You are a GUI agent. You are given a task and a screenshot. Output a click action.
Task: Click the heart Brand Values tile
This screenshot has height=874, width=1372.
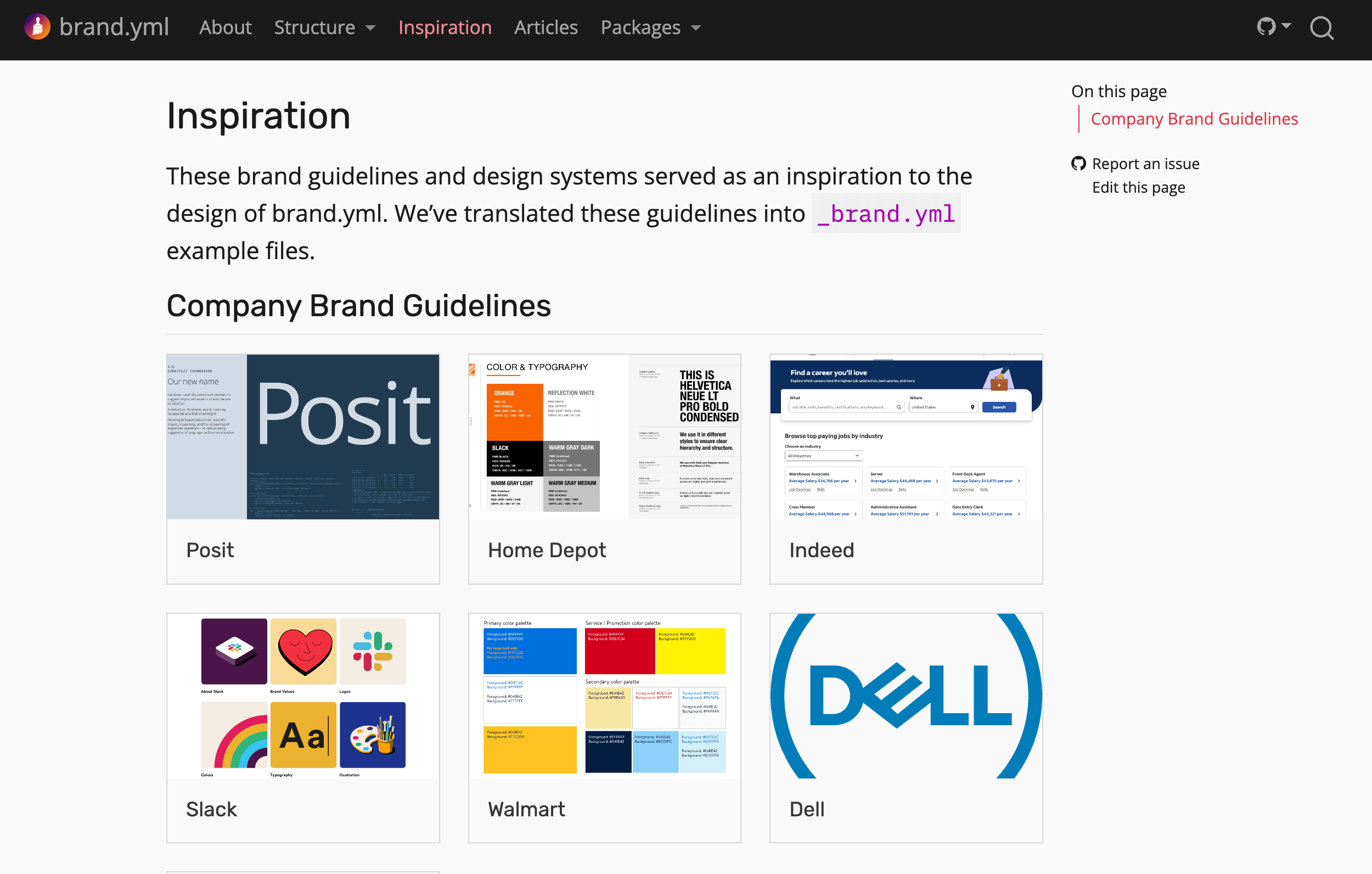(303, 652)
